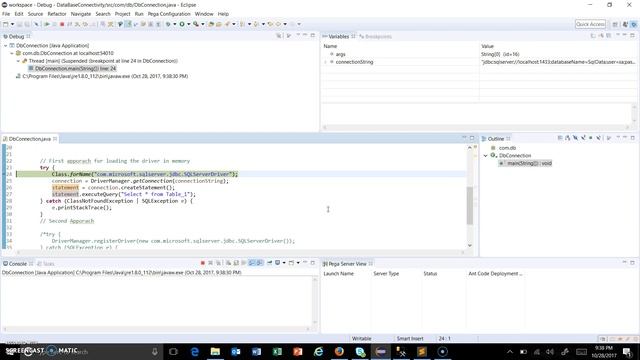Click the External Tools run icon
The width and height of the screenshot is (640, 360).
196,24
